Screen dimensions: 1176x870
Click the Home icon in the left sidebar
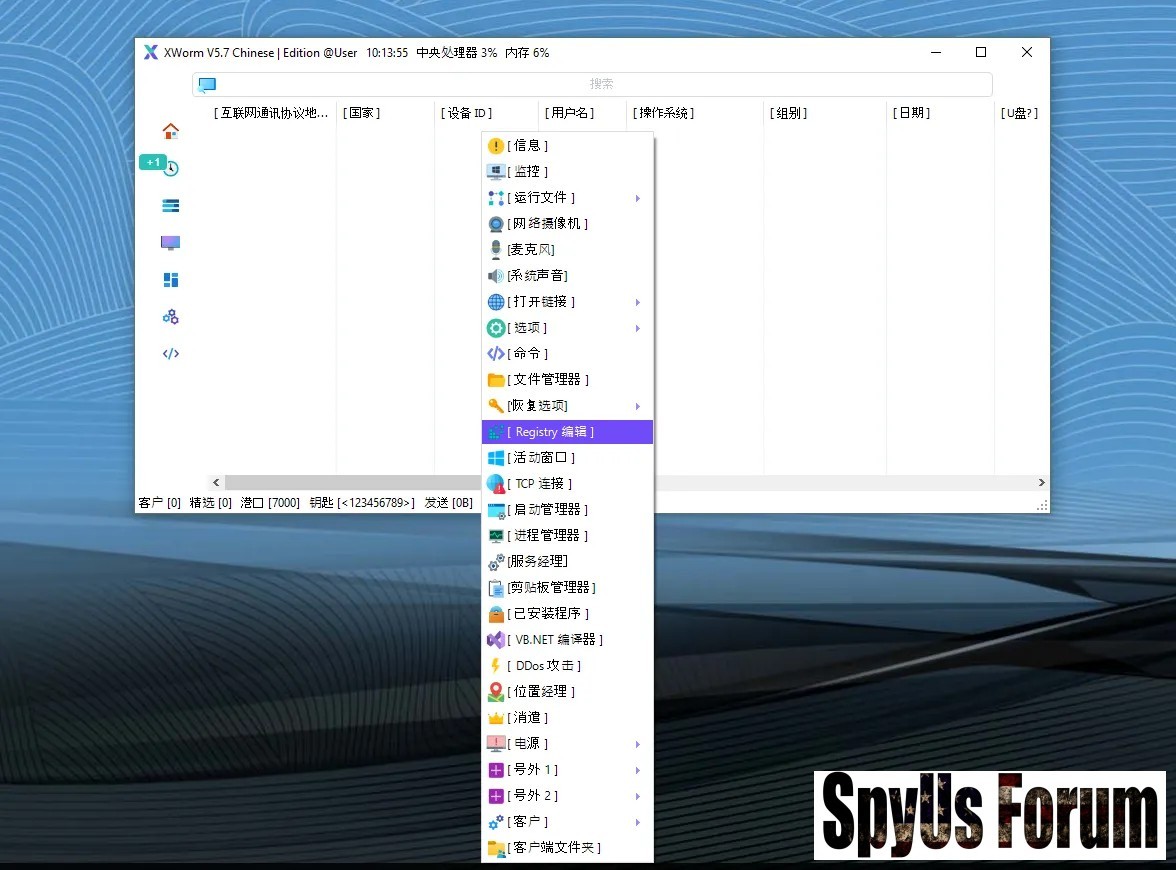[171, 131]
